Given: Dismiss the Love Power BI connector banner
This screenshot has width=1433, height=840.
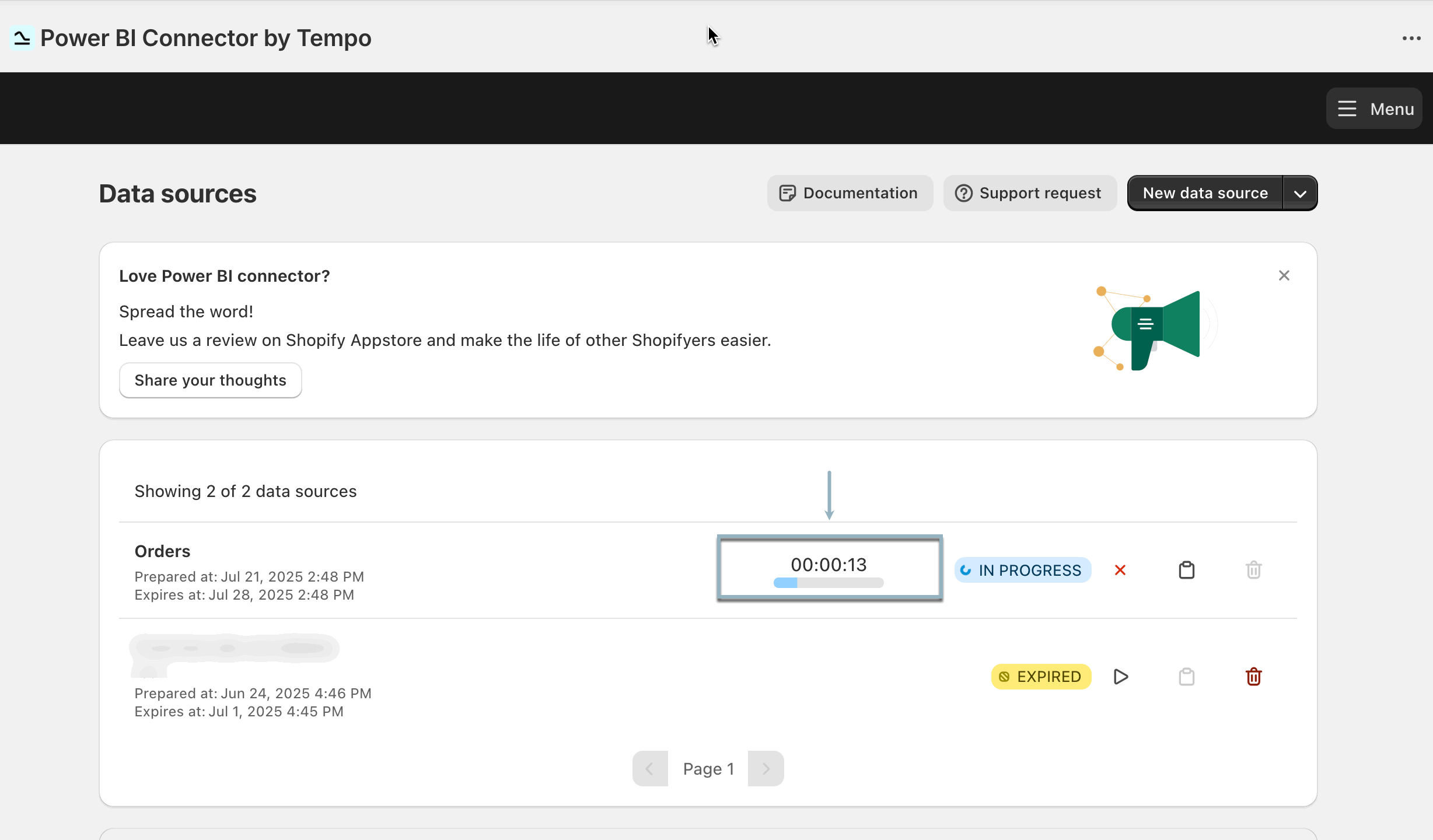Looking at the screenshot, I should coord(1284,275).
